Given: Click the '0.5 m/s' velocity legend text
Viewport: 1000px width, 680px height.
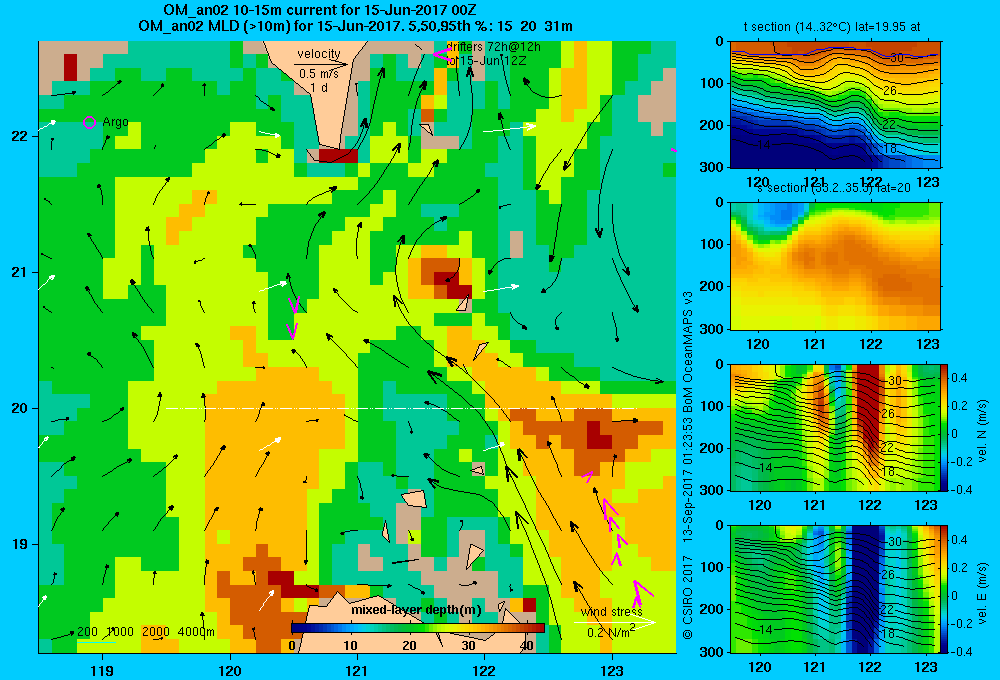Looking at the screenshot, I should point(319,74).
